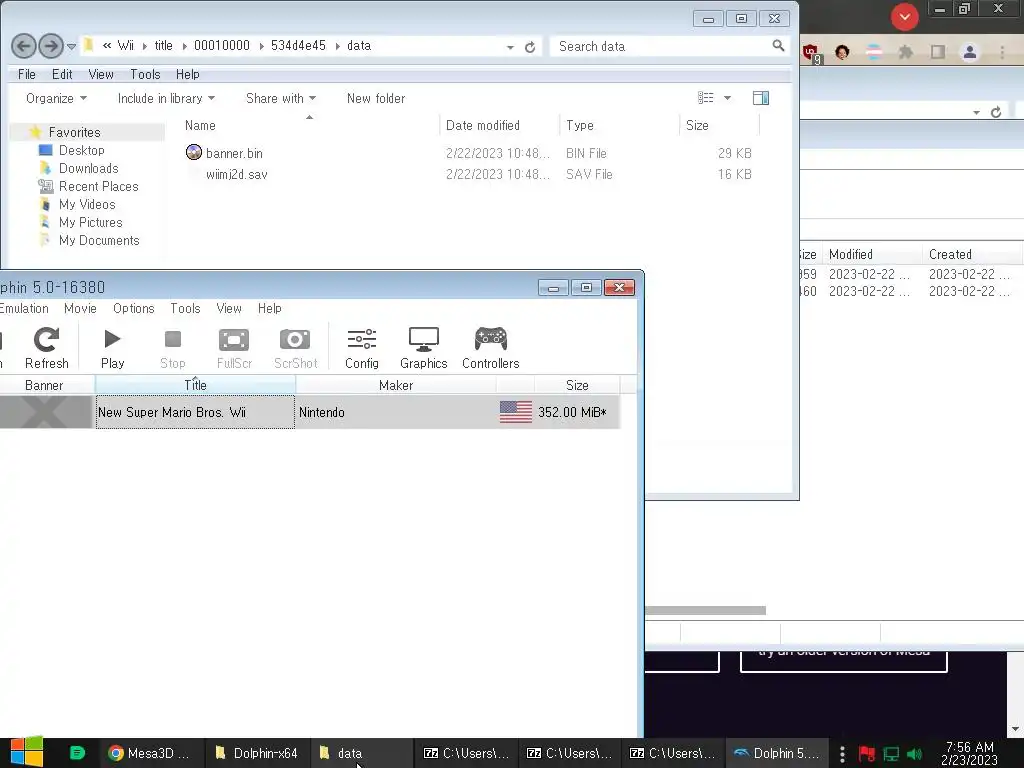Click the 00010000 breadcrumb in address bar
Screen dimensions: 1024x768
point(222,46)
